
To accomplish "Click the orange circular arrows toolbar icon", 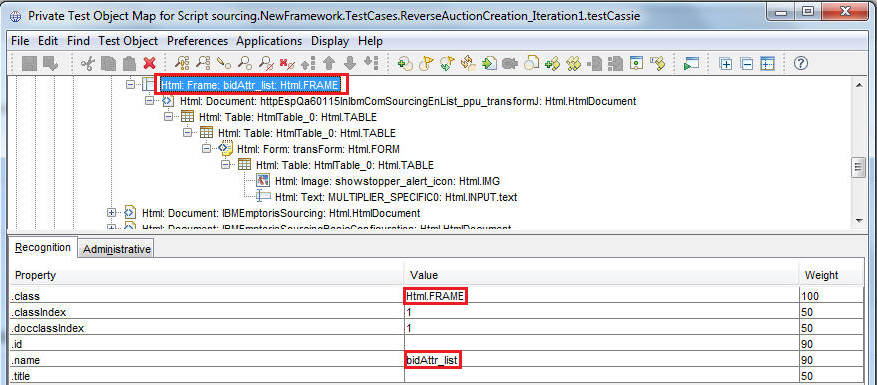I will tap(468, 63).
